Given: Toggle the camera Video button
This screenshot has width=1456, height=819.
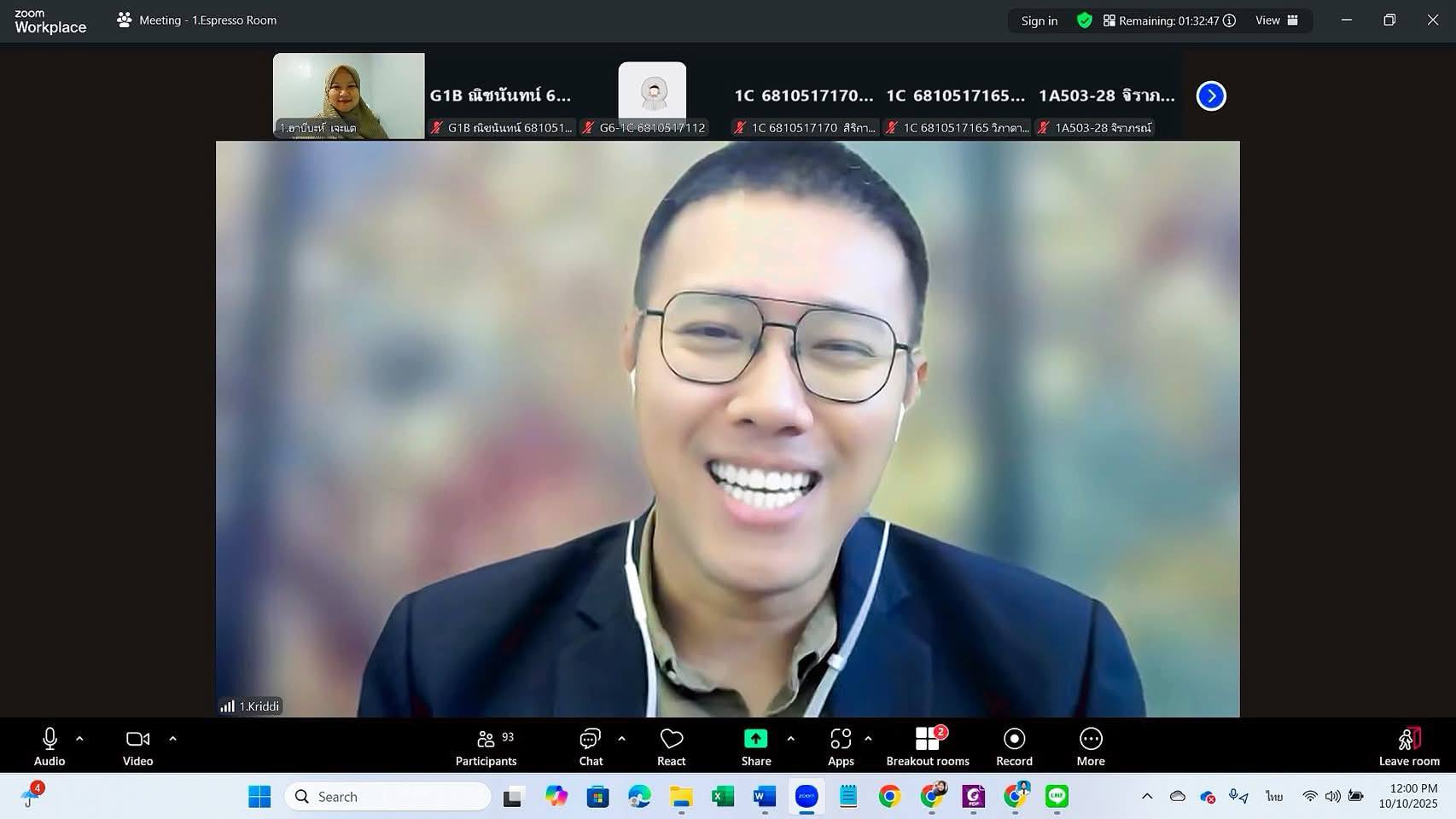Looking at the screenshot, I should (x=137, y=746).
